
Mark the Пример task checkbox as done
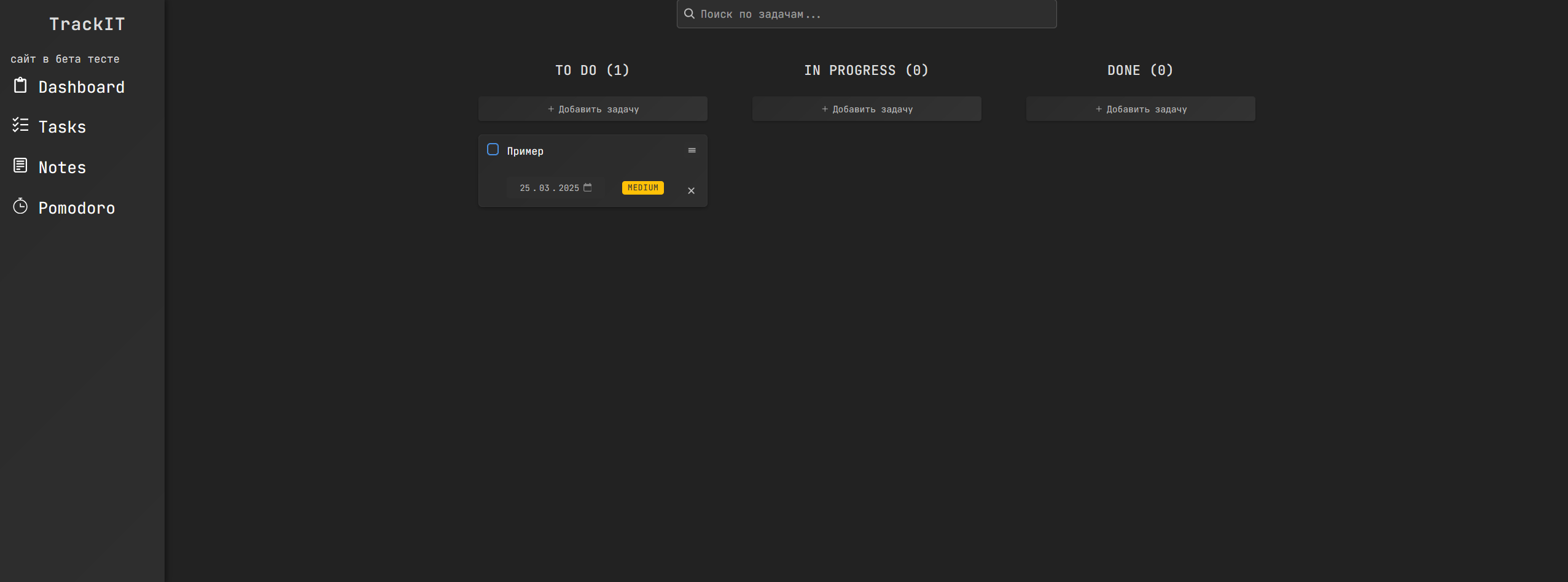[493, 149]
